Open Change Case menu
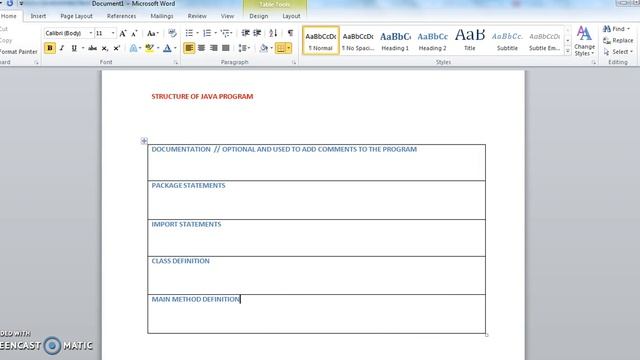The image size is (640, 360). click(153, 33)
